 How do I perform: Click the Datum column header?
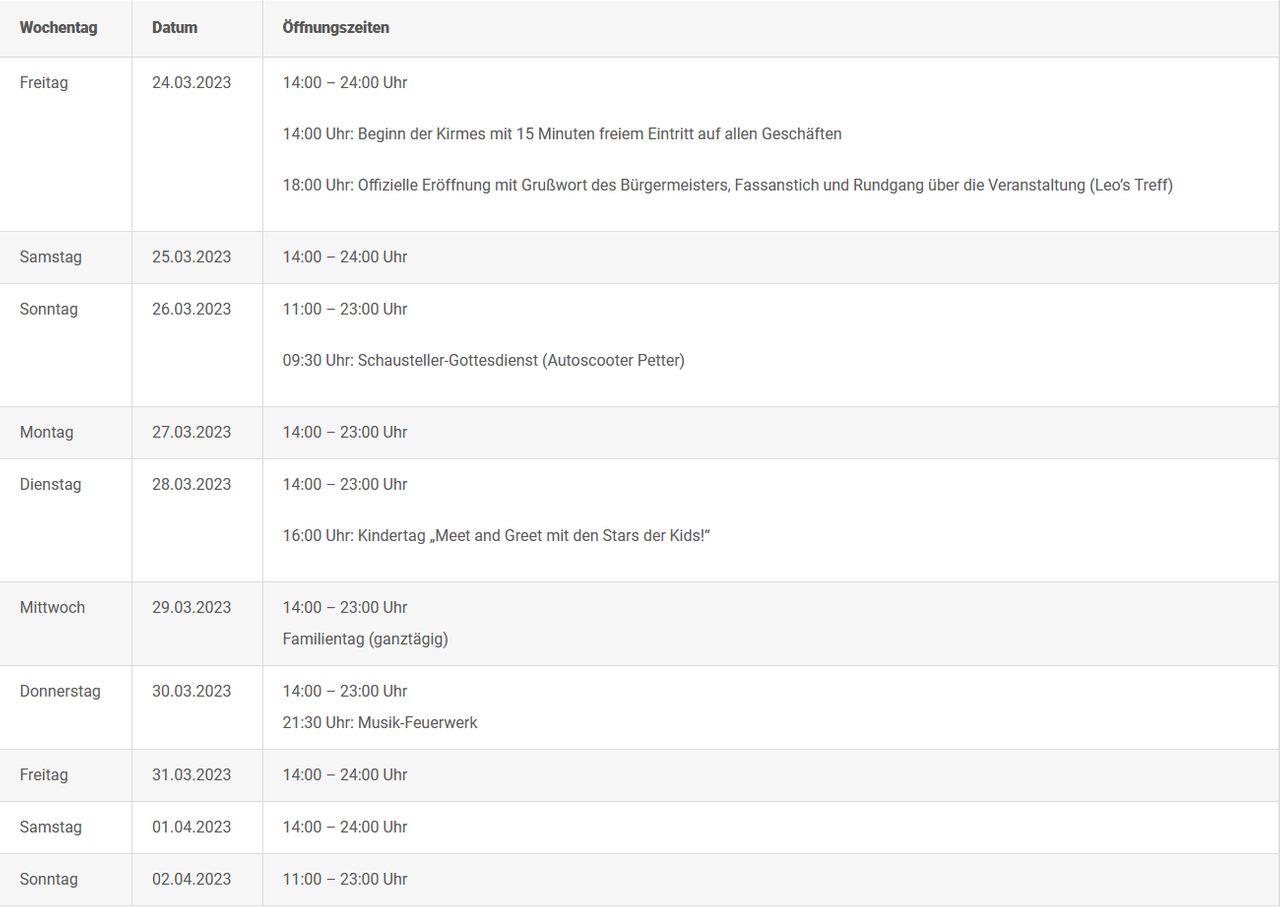(174, 28)
